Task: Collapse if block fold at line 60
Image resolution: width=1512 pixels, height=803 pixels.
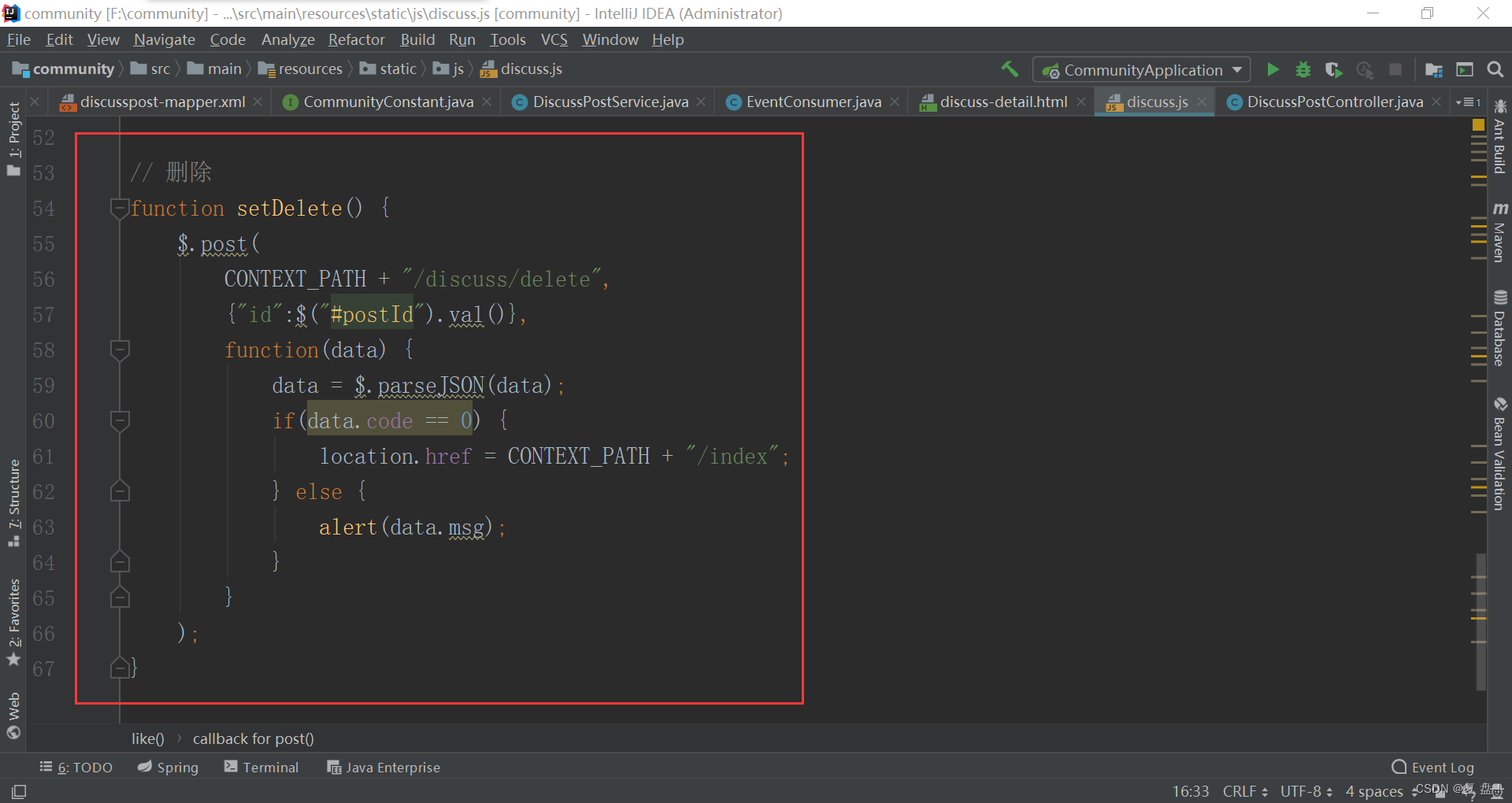Action: pos(120,421)
